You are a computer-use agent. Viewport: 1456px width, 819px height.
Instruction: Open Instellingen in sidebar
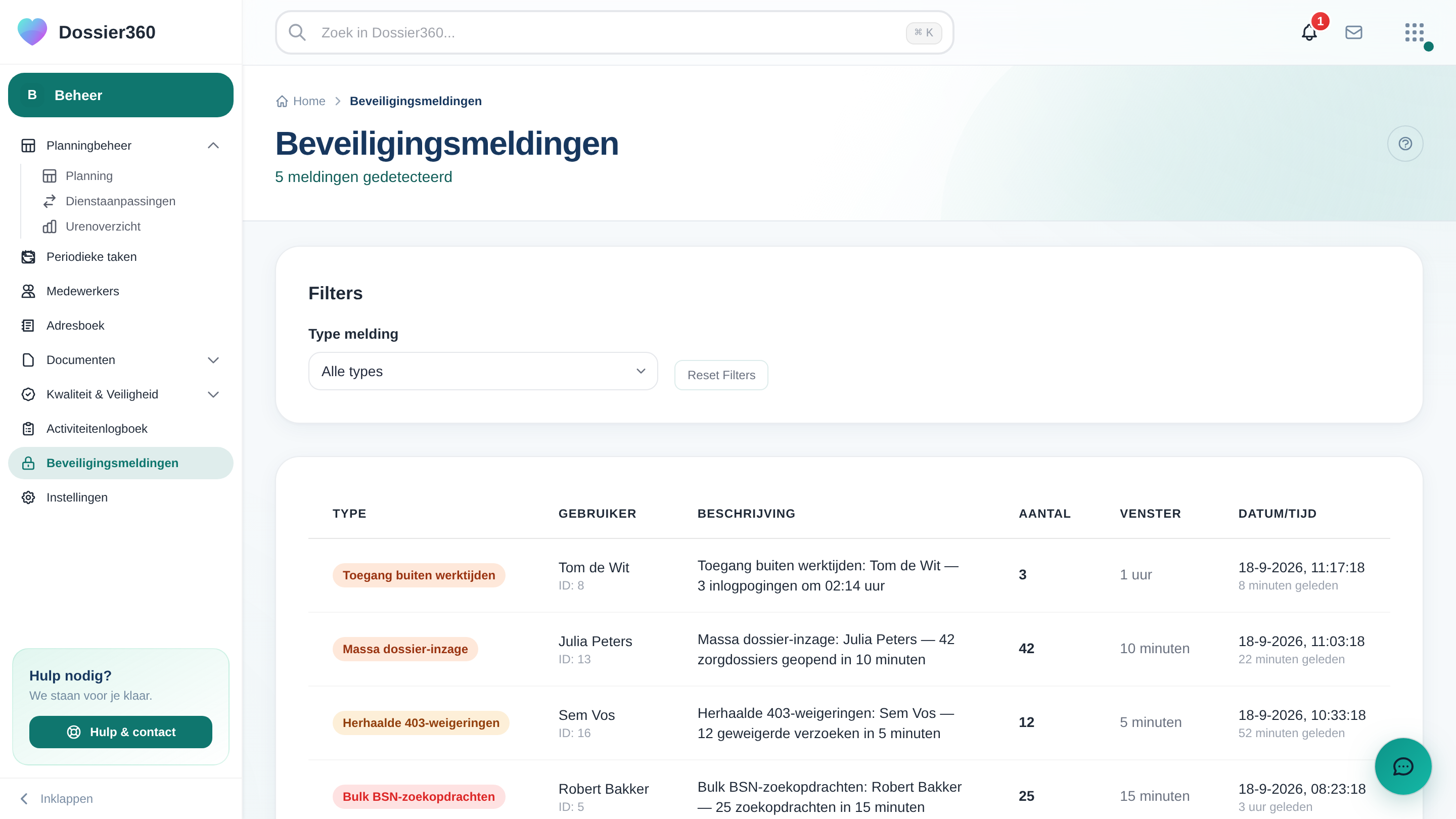pyautogui.click(x=121, y=497)
